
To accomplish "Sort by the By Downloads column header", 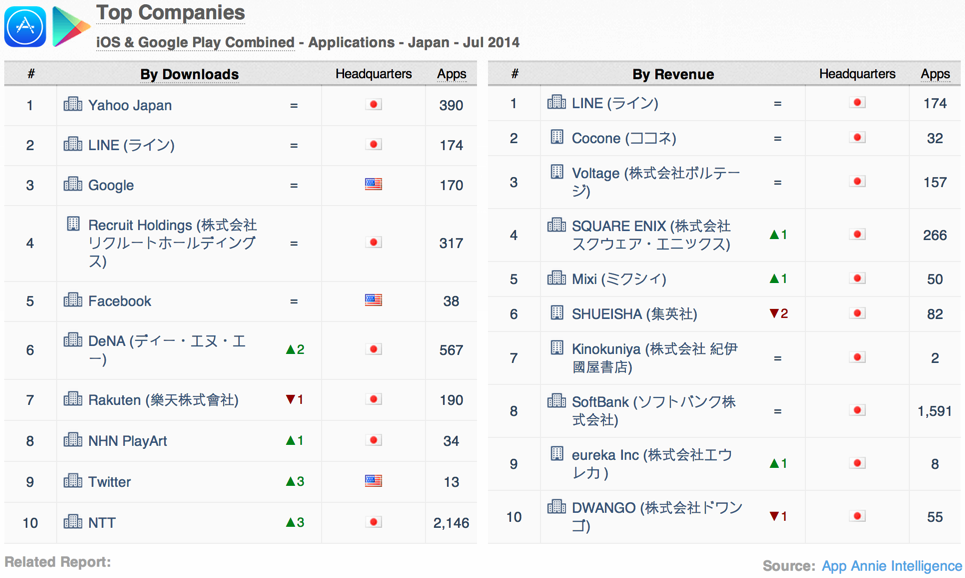I will tap(189, 74).
